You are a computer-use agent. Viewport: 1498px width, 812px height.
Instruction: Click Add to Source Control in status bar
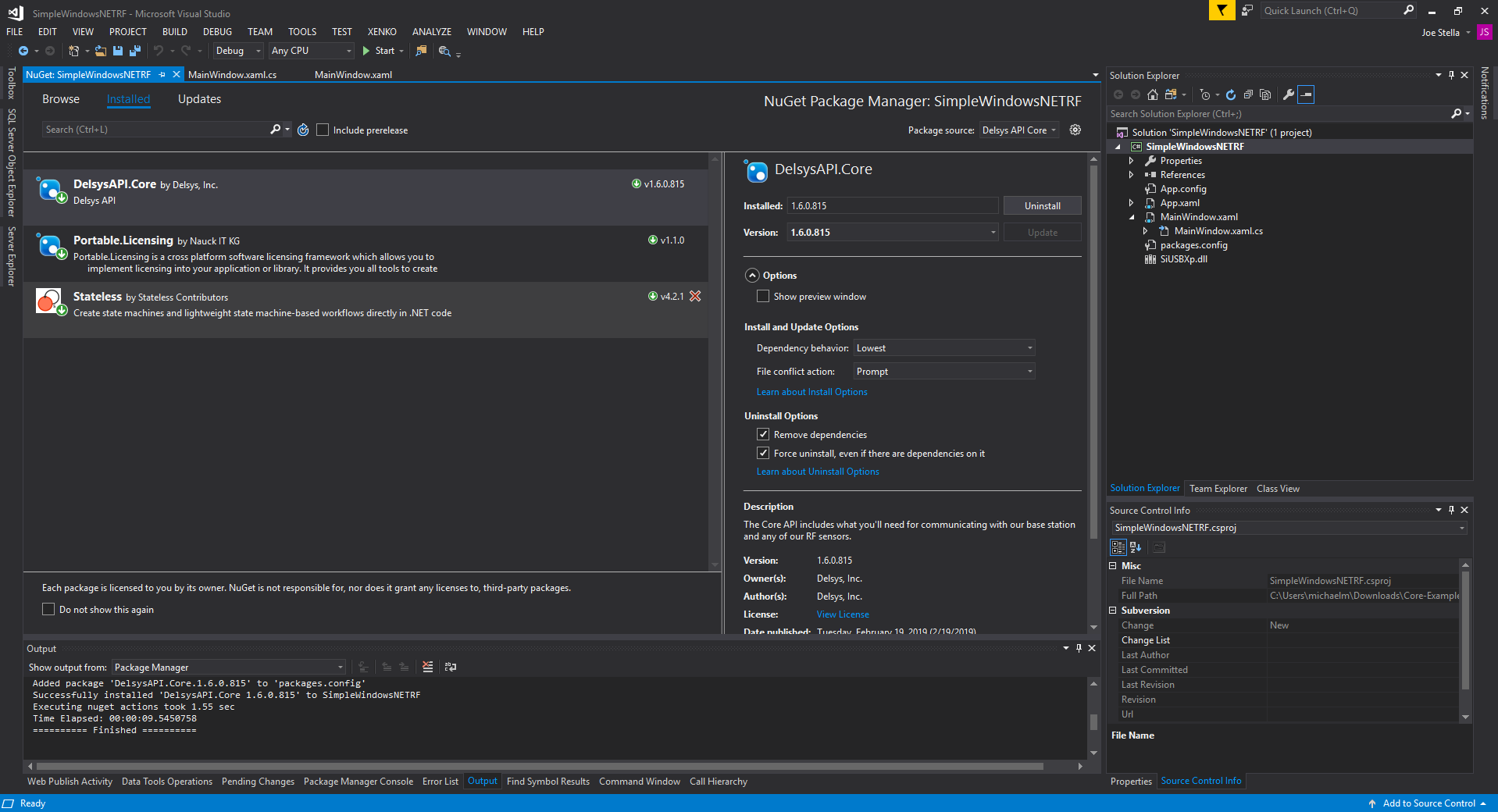[x=1428, y=803]
